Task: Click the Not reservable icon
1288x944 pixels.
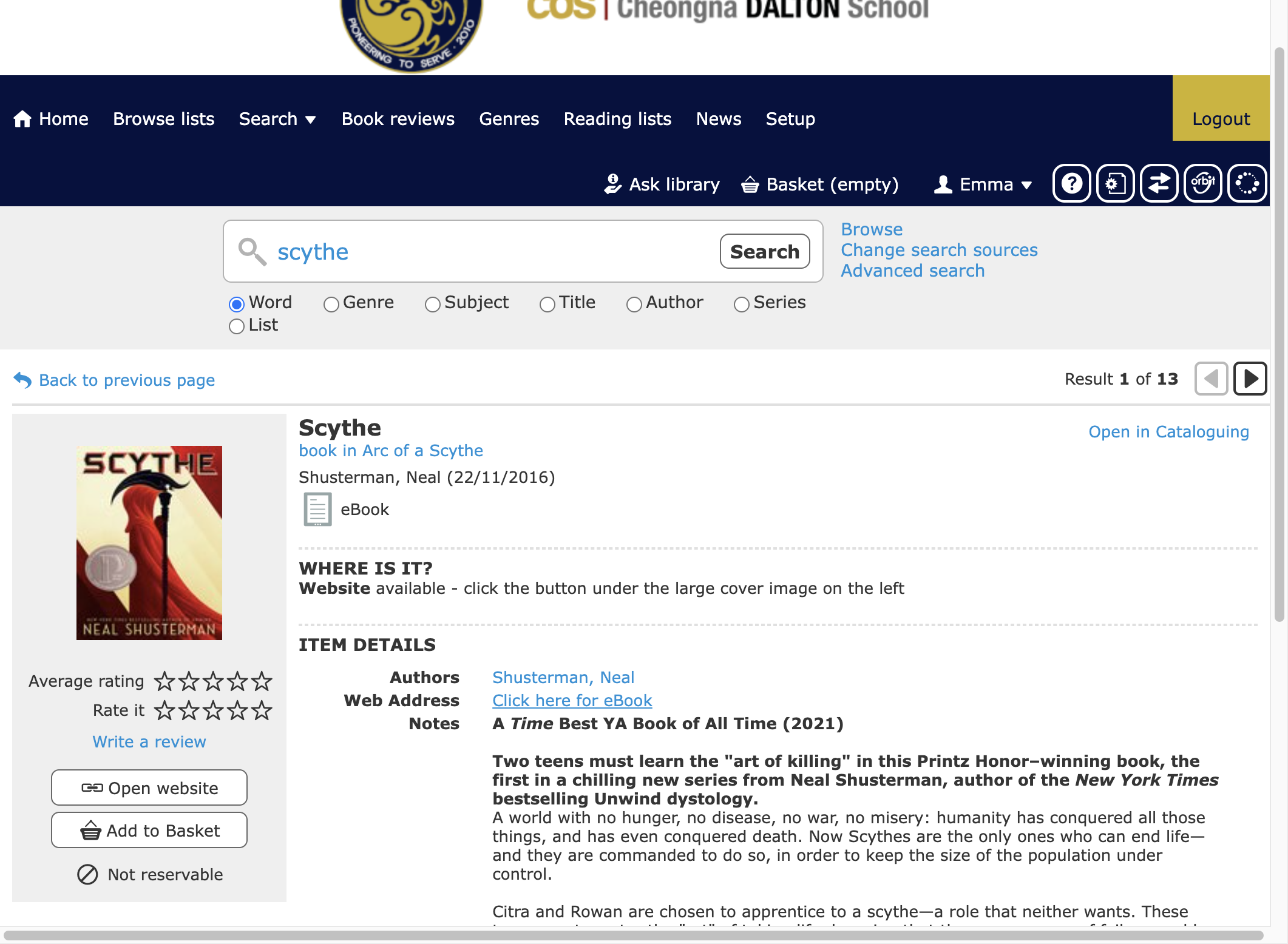Action: (87, 874)
